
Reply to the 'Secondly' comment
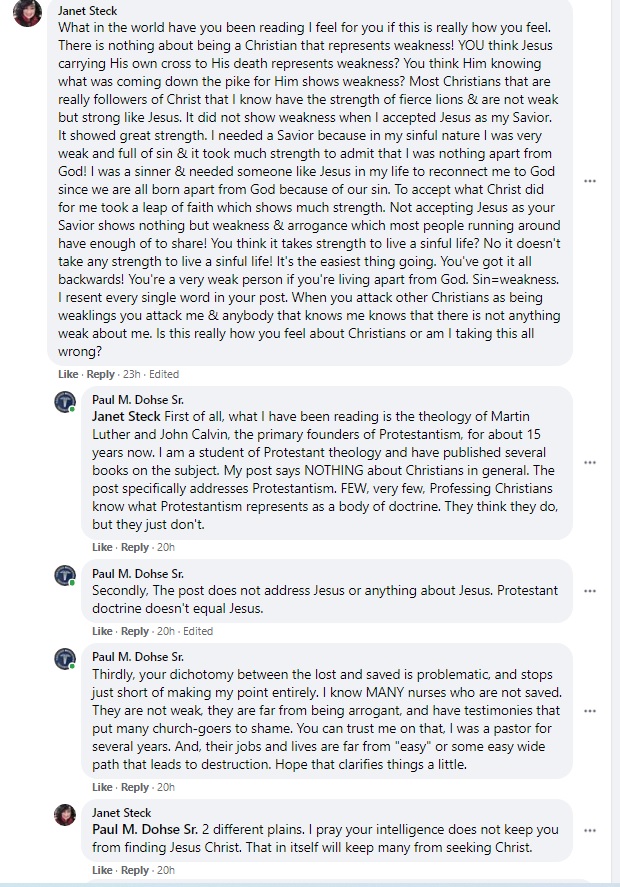click(x=135, y=631)
